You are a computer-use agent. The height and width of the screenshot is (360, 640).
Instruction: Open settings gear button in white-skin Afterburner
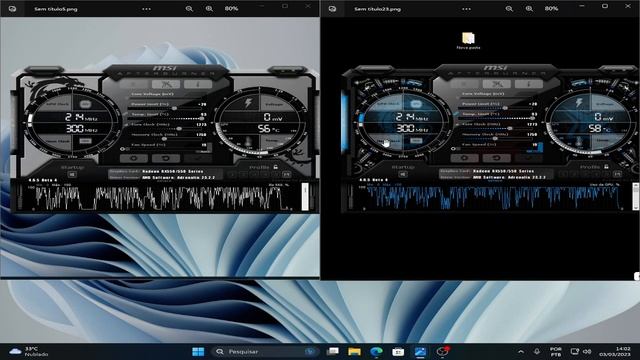click(133, 158)
